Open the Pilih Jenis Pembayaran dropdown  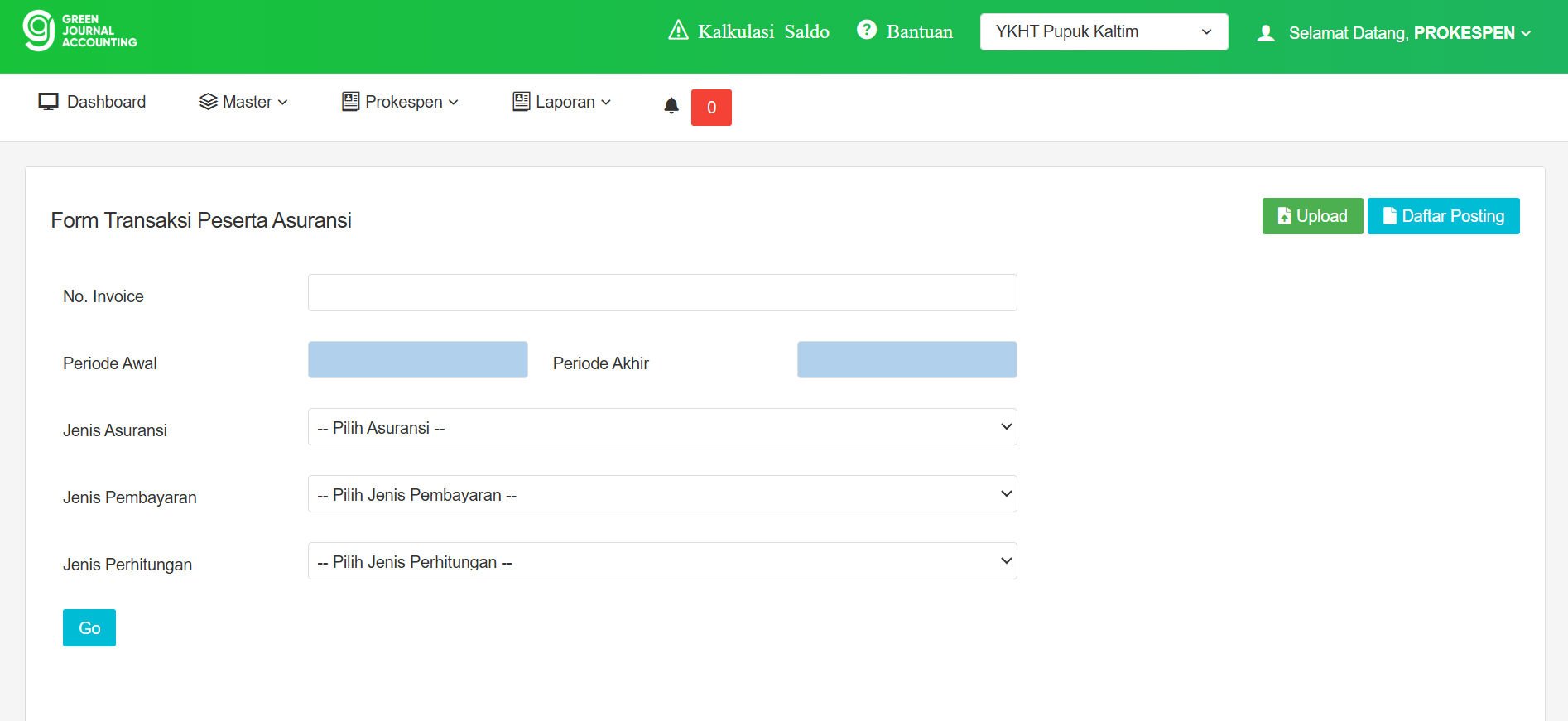[x=661, y=494]
